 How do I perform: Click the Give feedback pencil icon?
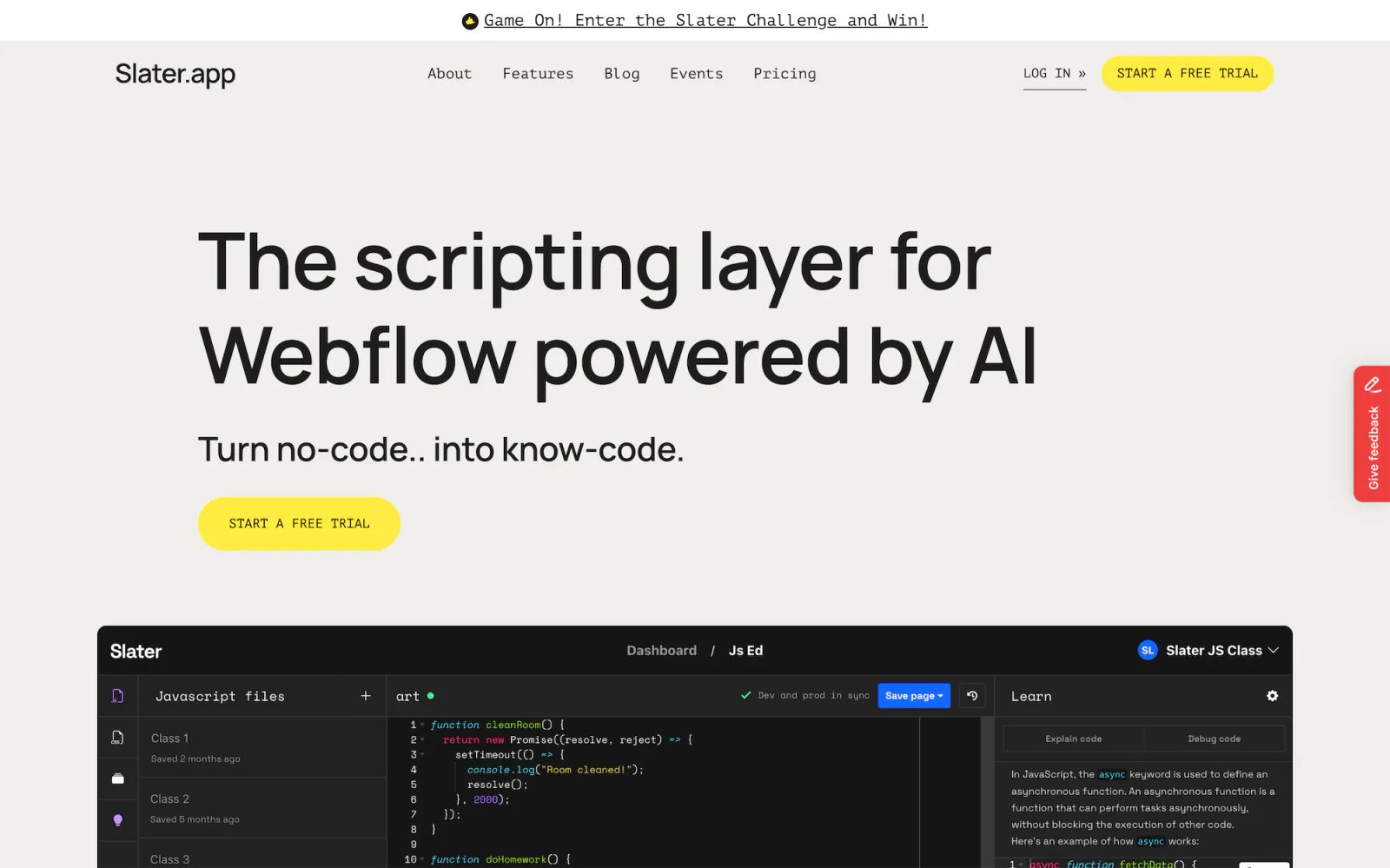[1373, 384]
